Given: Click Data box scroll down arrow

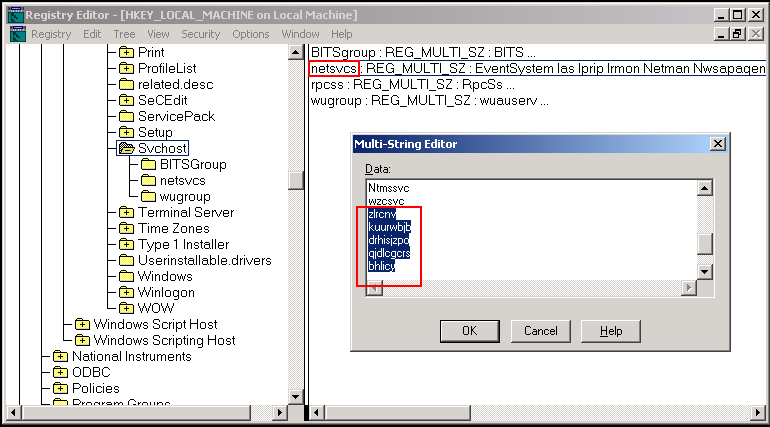Looking at the screenshot, I should [x=705, y=272].
